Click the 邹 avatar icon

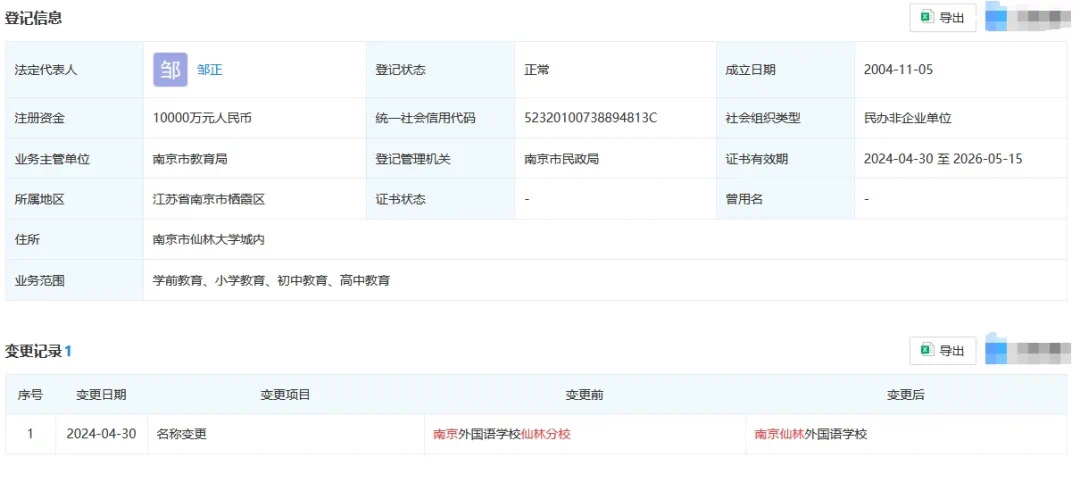pyautogui.click(x=170, y=70)
